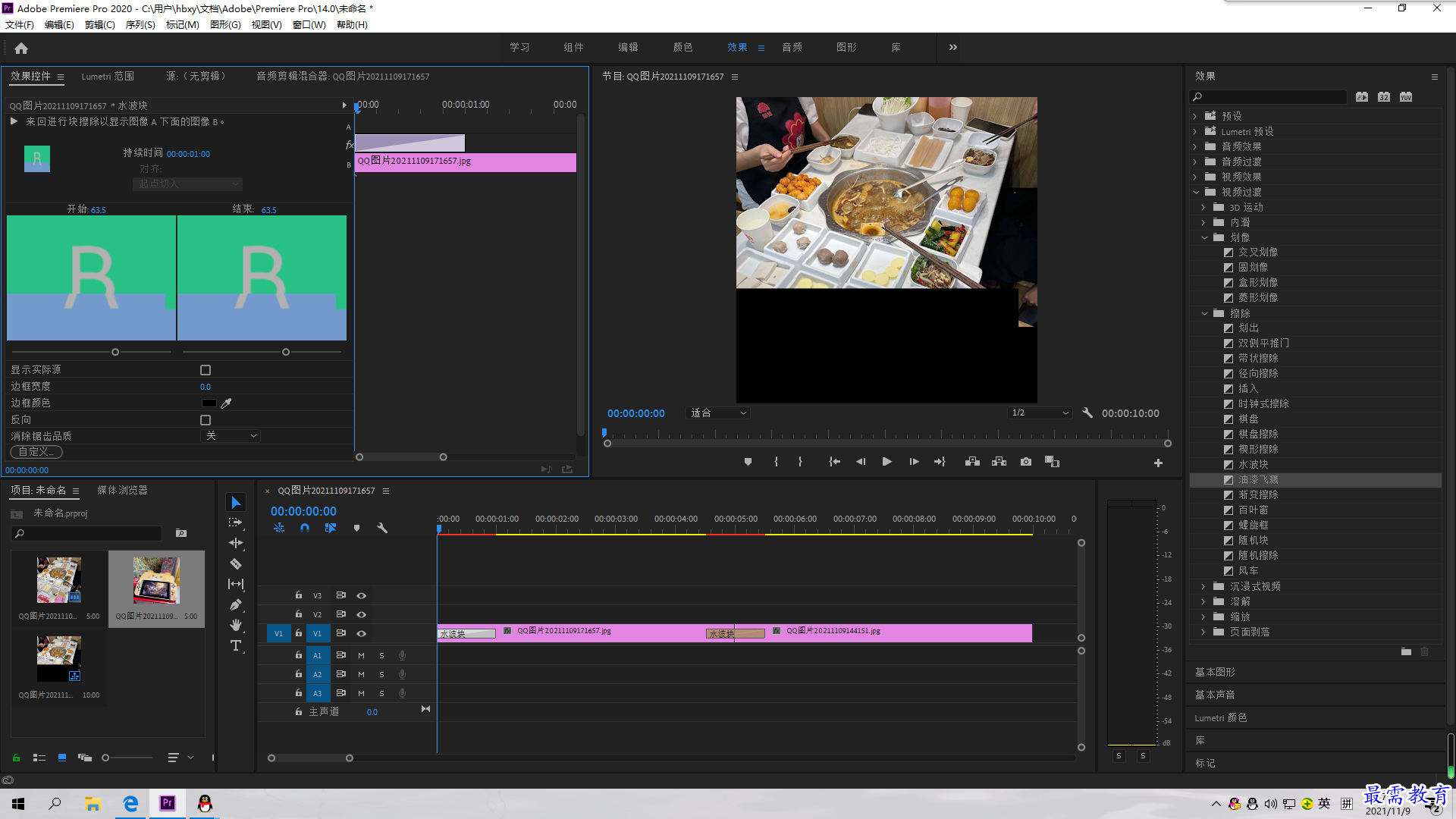Select the Slip tool
This screenshot has height=819, width=1456.
(236, 584)
